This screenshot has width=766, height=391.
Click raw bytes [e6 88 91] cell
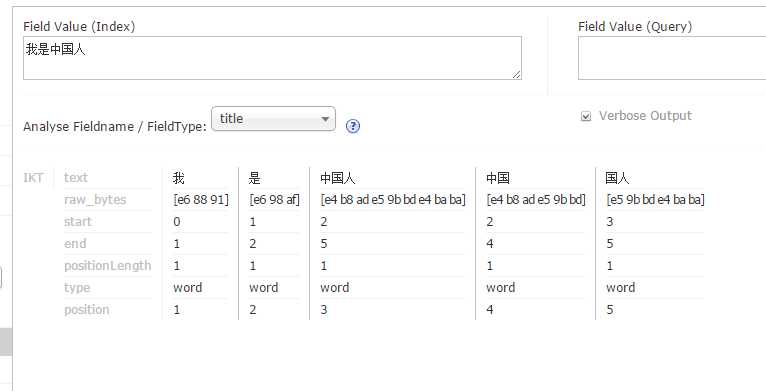[201, 199]
